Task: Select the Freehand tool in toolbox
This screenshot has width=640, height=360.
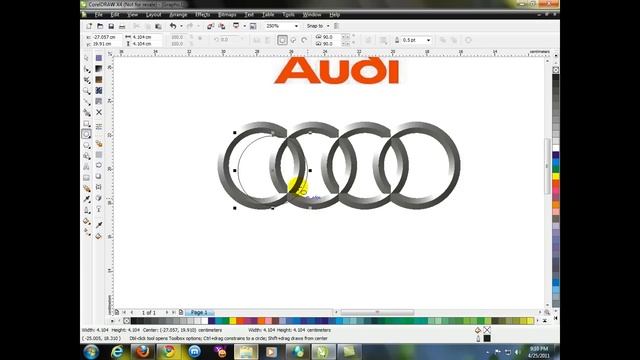Action: click(x=87, y=102)
